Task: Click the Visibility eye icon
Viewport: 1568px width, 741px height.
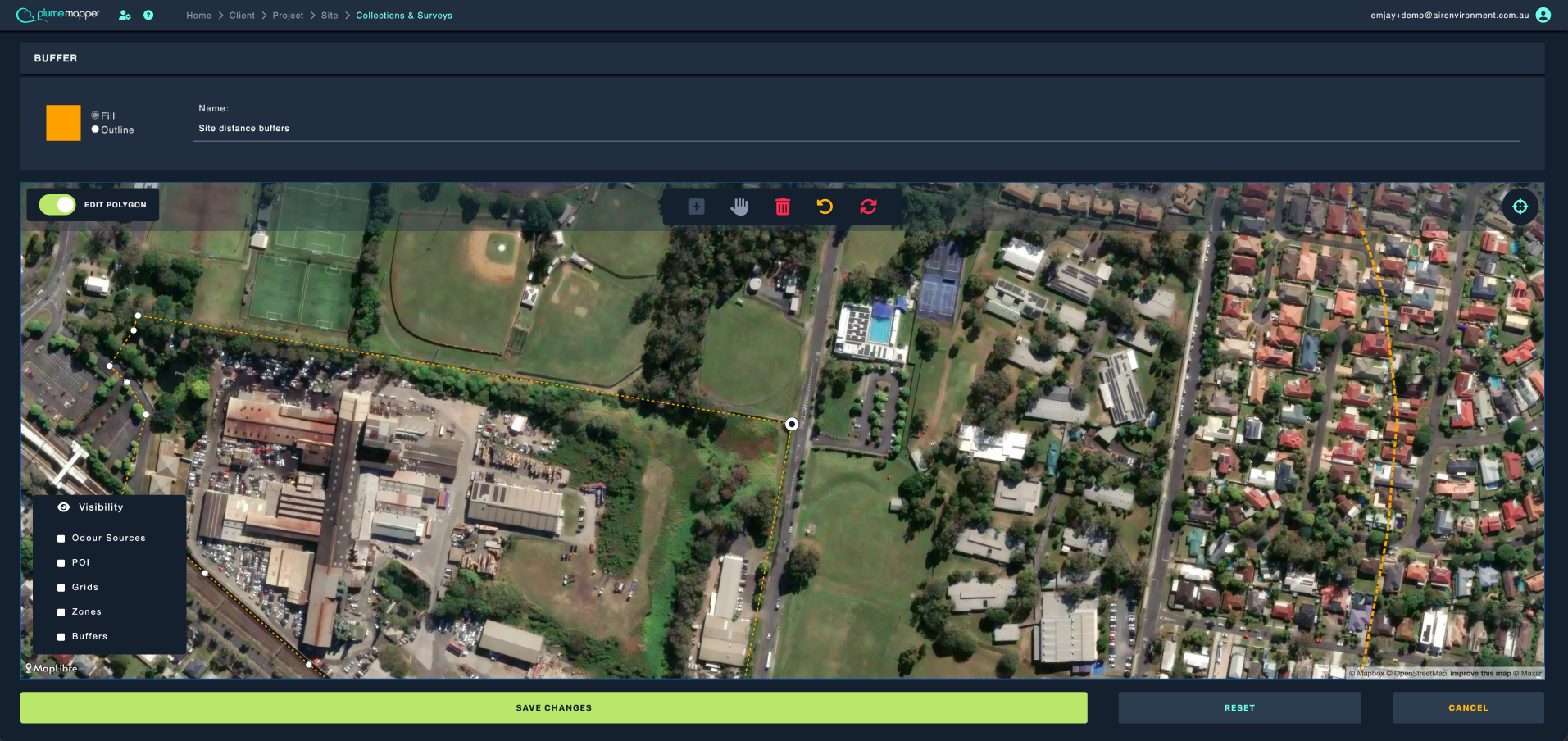Action: 63,507
